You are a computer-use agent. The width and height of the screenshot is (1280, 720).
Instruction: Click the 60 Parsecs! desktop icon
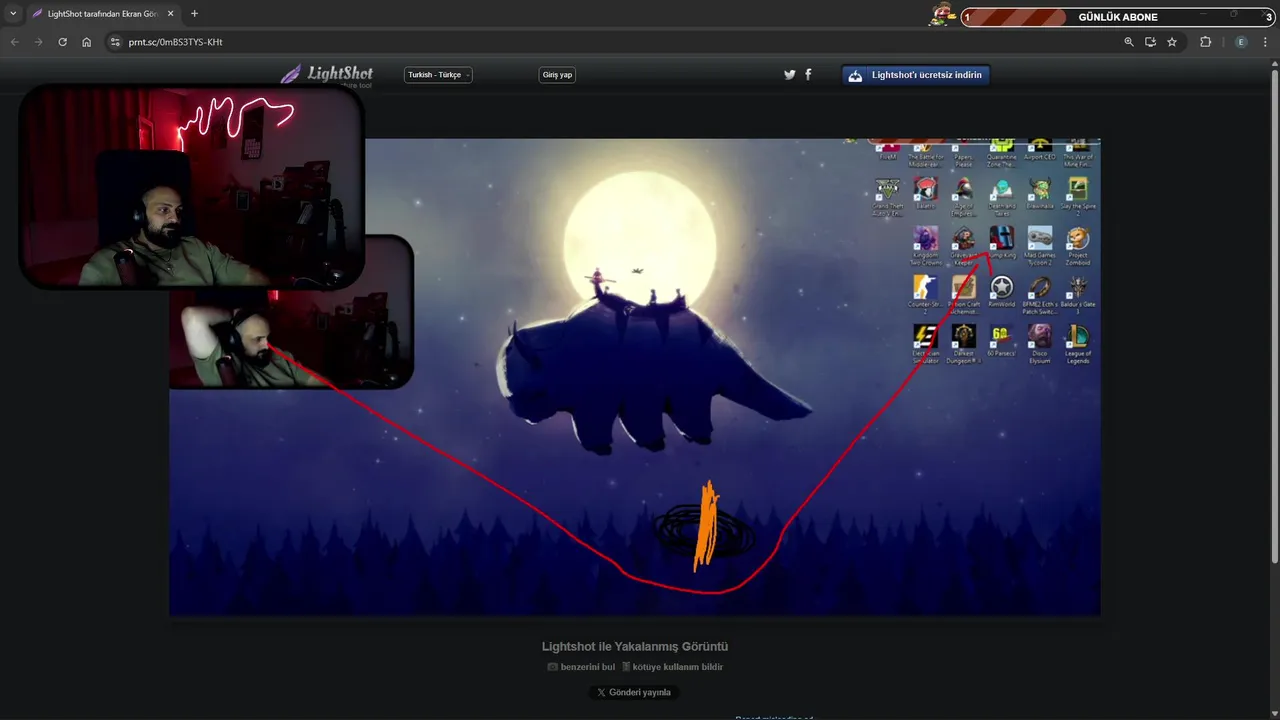pos(1001,341)
